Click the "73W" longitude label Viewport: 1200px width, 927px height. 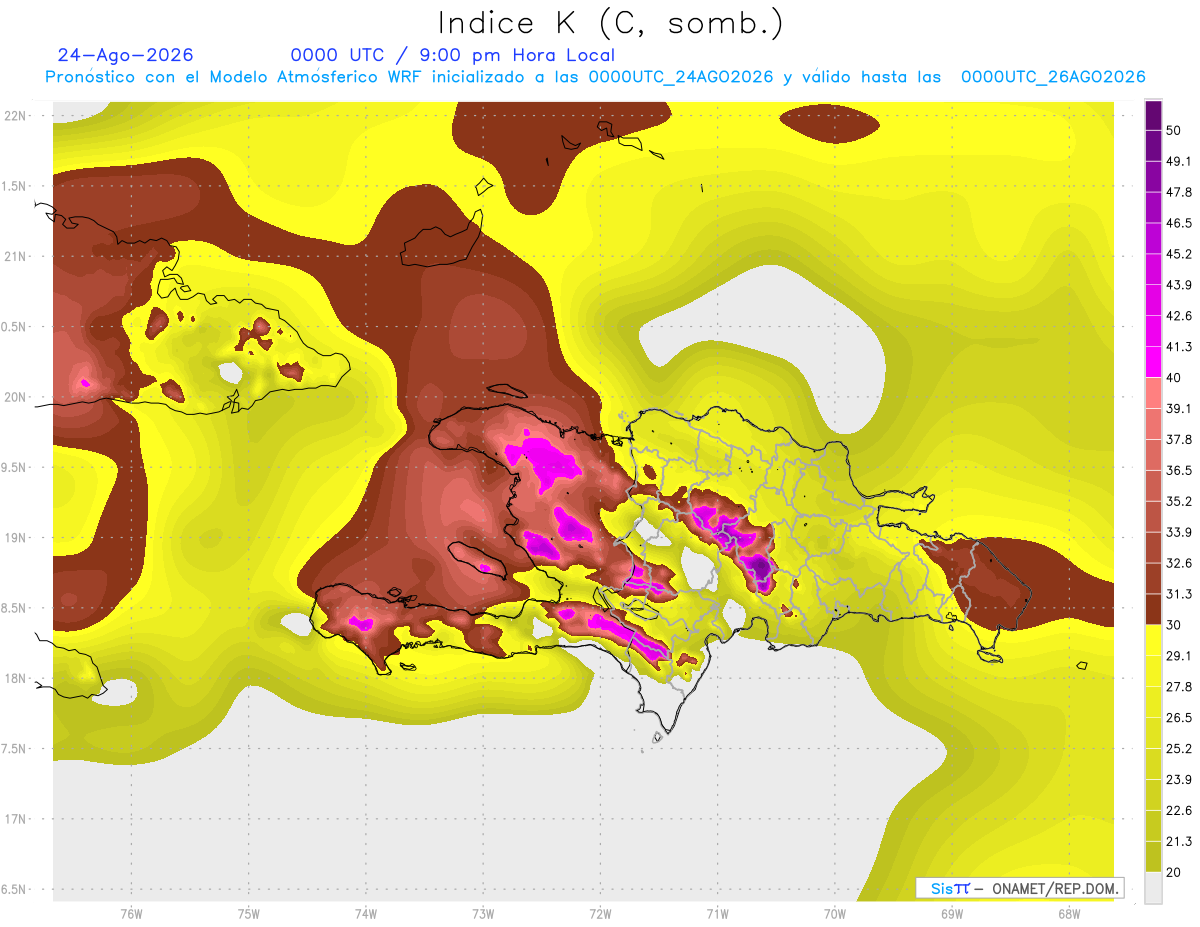coord(483,913)
